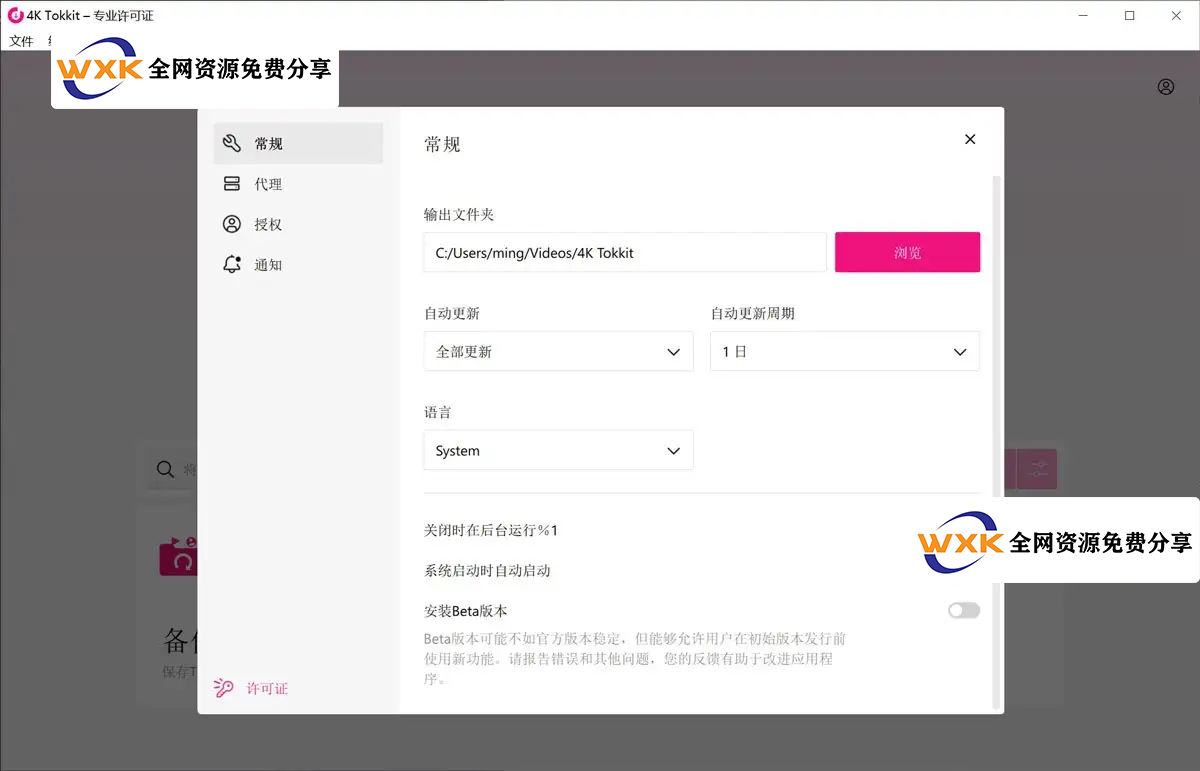This screenshot has height=771, width=1200.
Task: Open the 许可证 link at sidebar bottom
Action: coord(266,689)
